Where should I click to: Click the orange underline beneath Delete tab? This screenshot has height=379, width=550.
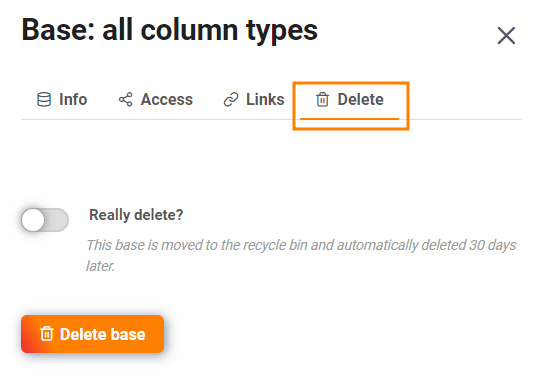(x=349, y=119)
